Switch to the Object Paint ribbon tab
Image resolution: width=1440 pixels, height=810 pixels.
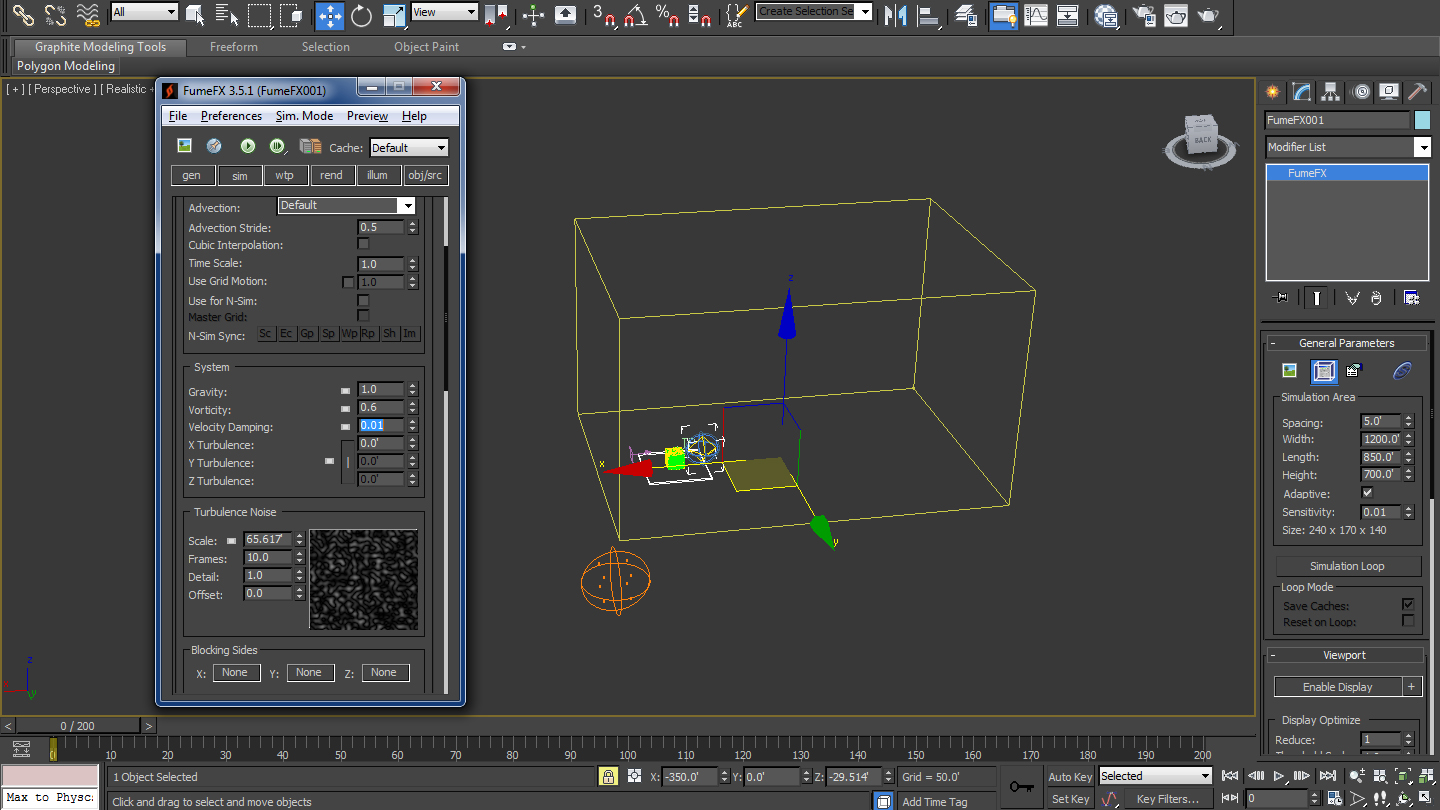427,47
